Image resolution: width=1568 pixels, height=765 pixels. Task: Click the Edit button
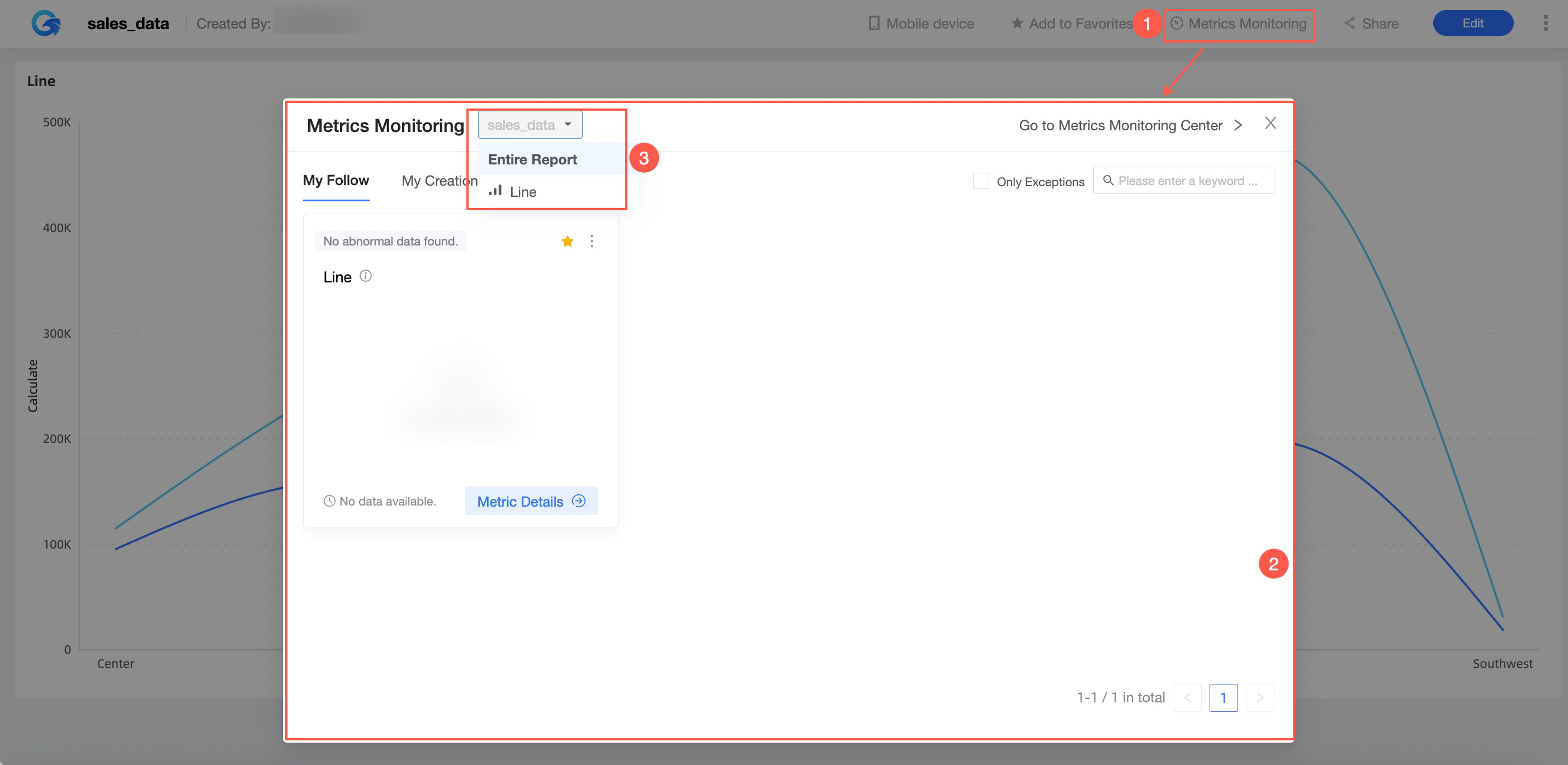click(x=1472, y=23)
